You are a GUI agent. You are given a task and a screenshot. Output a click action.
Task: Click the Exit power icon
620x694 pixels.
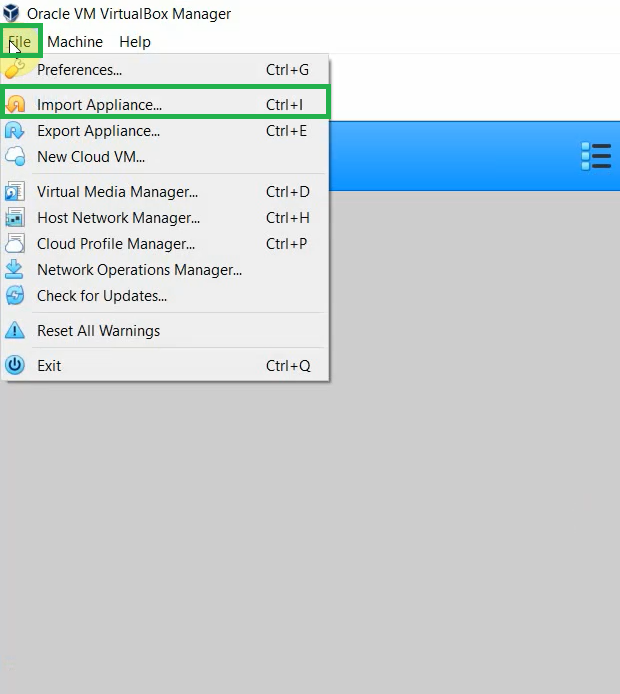click(15, 366)
